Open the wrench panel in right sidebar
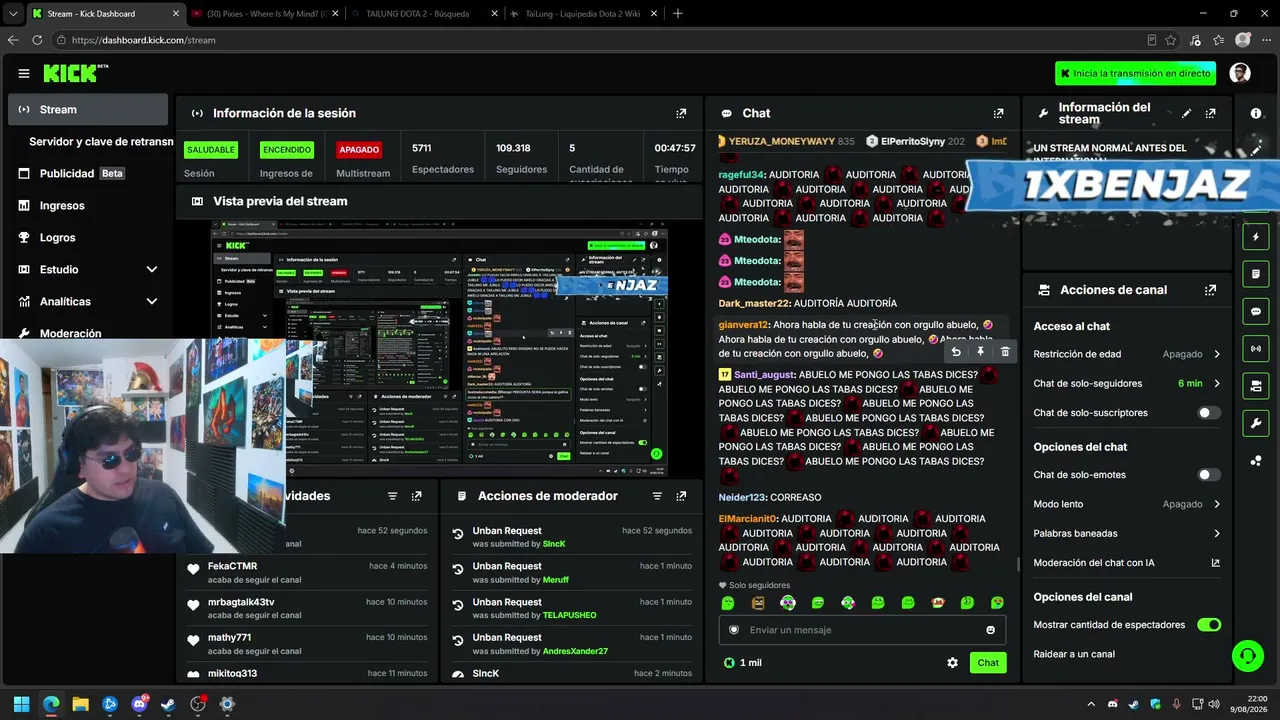Viewport: 1280px width, 720px height. 1256,423
